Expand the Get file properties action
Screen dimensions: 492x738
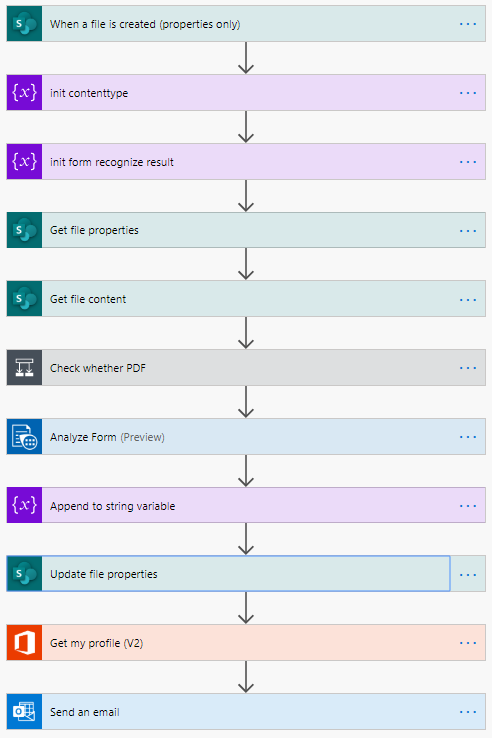pos(246,230)
